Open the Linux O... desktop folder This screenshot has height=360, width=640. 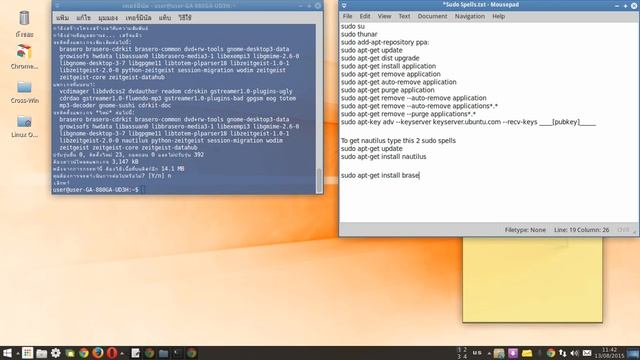pos(24,127)
